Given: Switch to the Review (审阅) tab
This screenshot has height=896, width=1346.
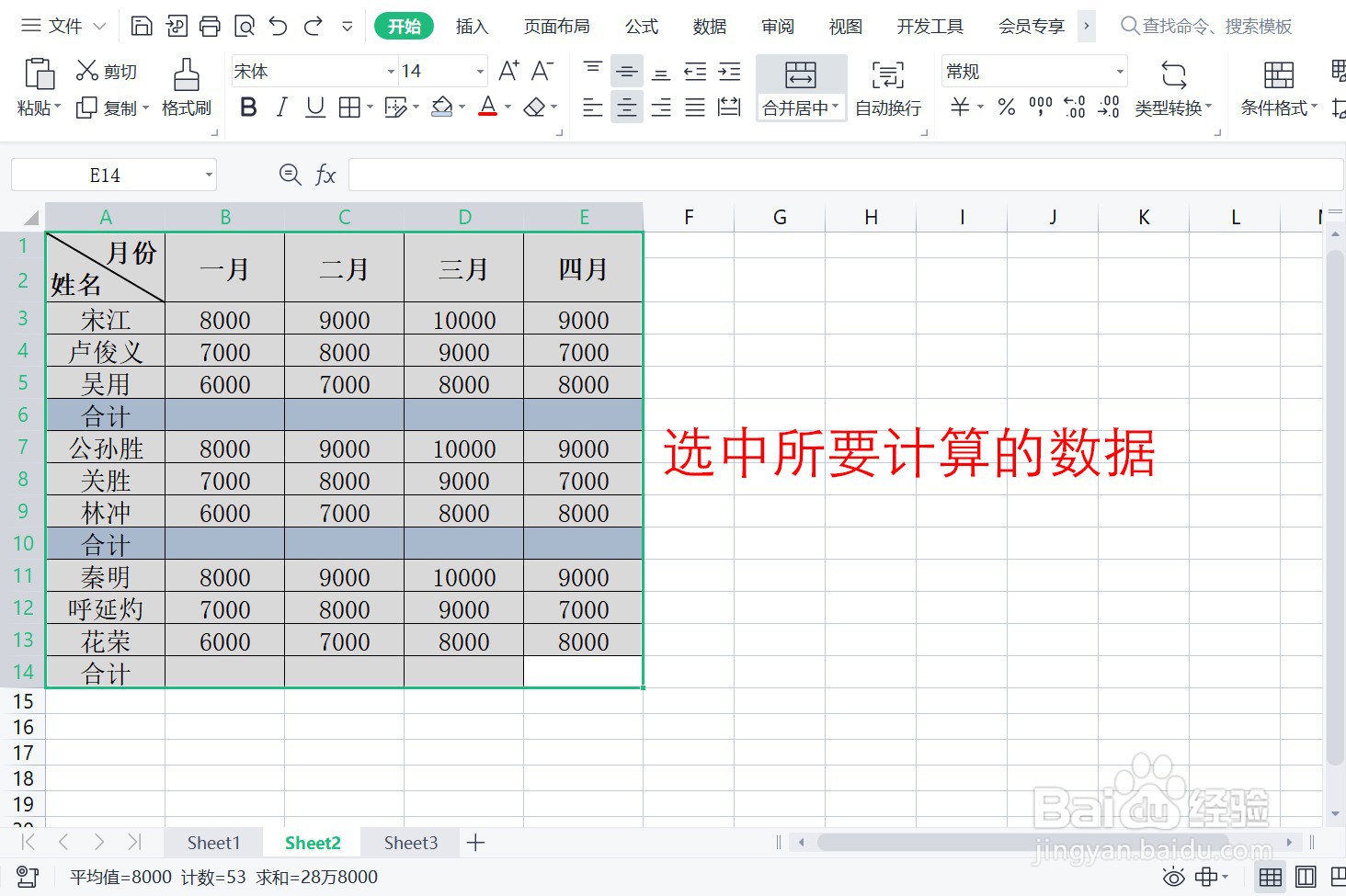Looking at the screenshot, I should coord(778,27).
